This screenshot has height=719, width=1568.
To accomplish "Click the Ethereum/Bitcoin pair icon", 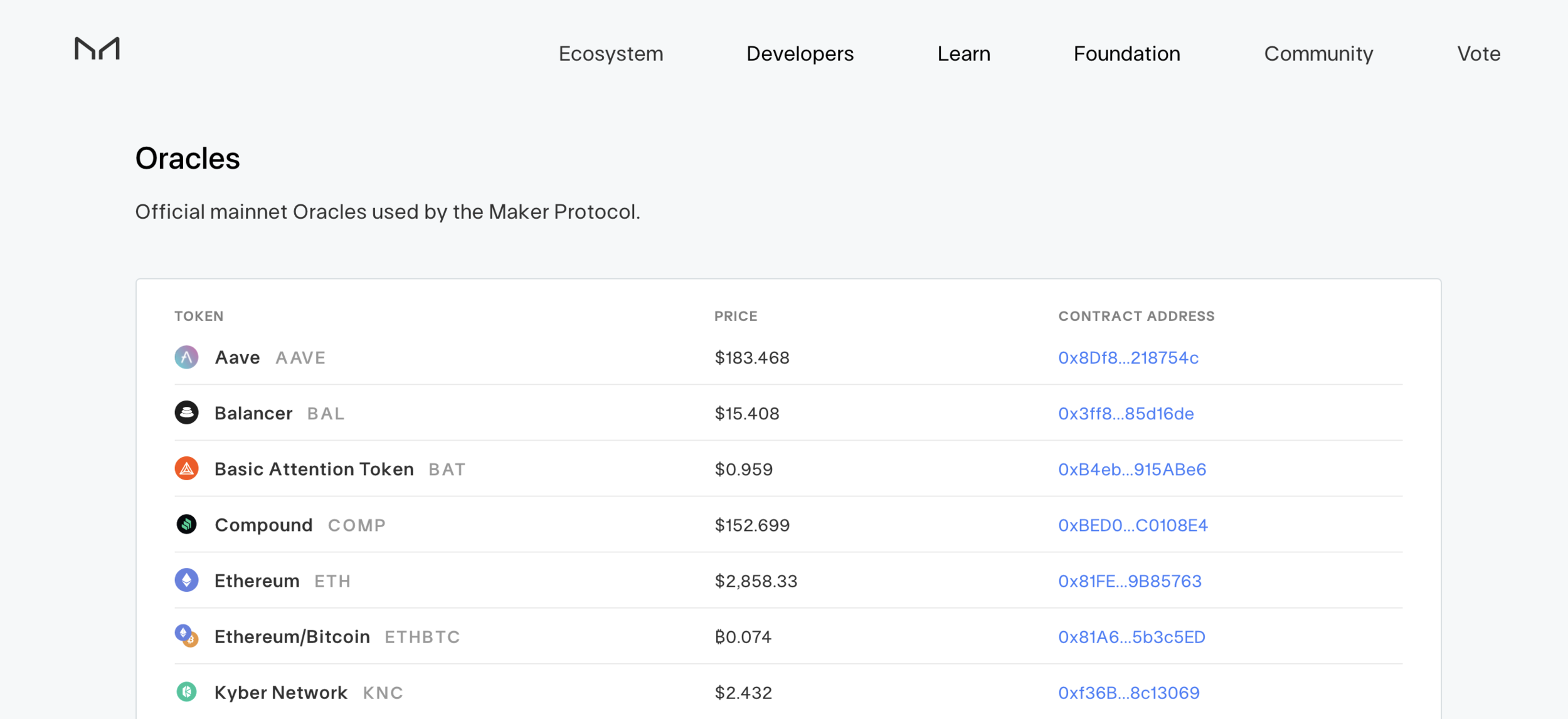I will coord(186,636).
